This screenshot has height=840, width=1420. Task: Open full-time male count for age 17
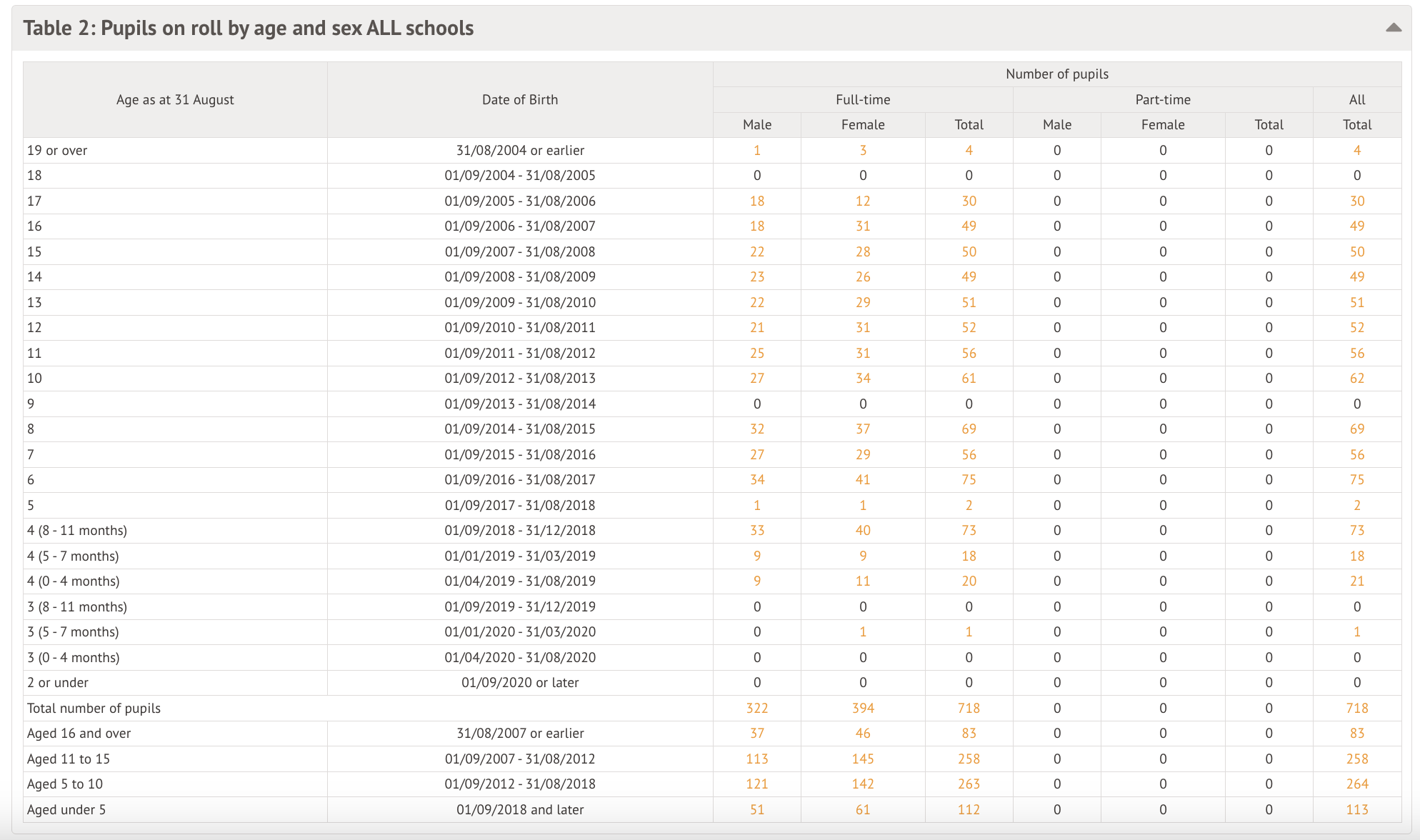click(756, 201)
